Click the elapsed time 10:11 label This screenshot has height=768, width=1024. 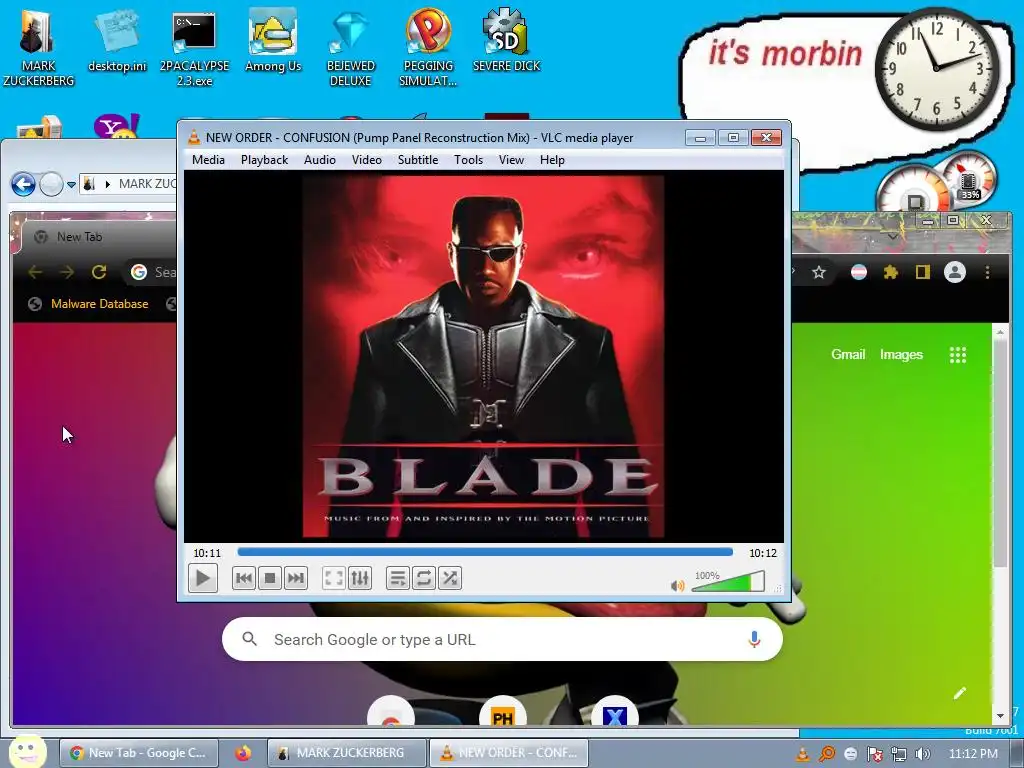pos(207,553)
